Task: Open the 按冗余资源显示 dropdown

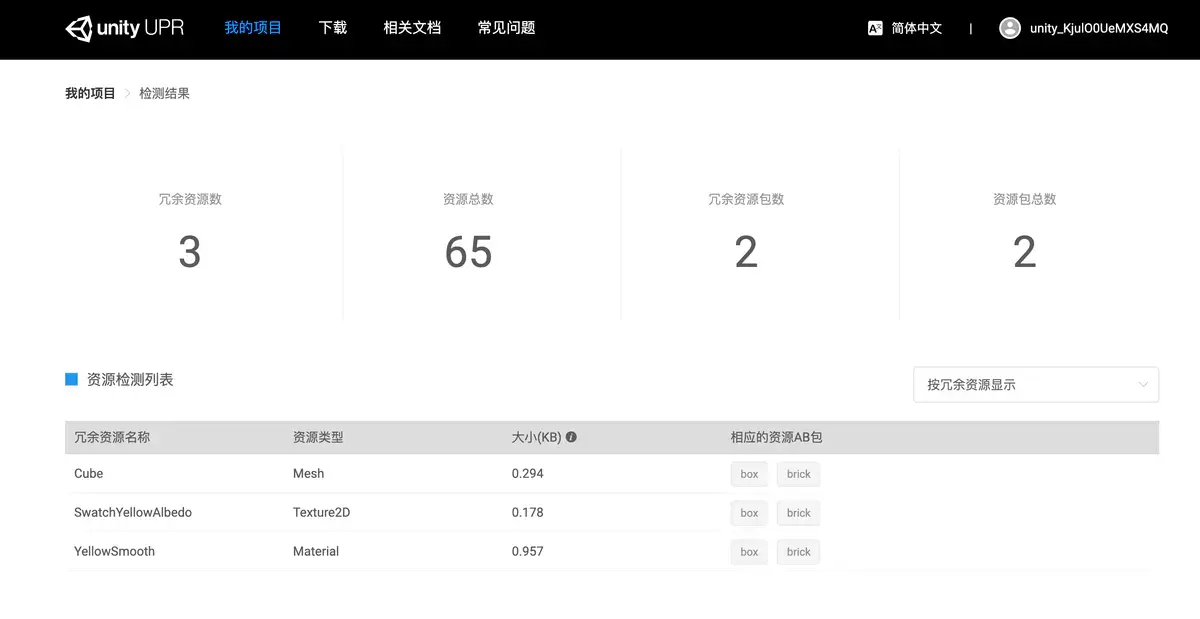Action: [x=1035, y=385]
